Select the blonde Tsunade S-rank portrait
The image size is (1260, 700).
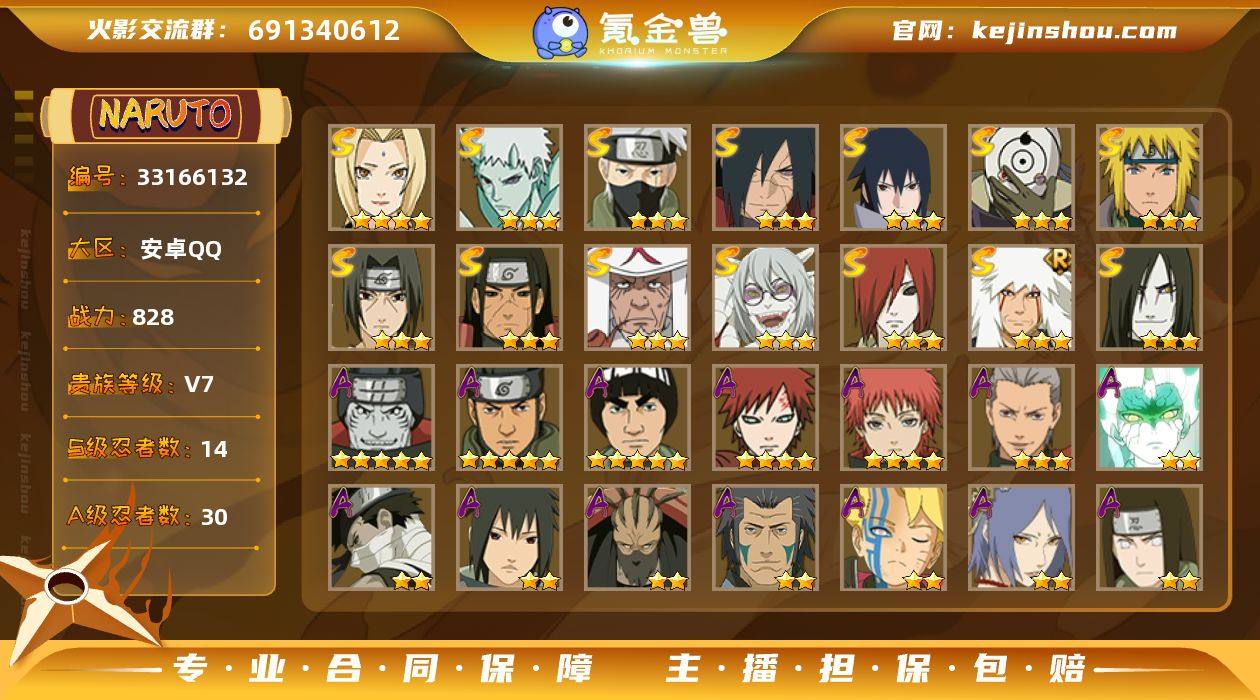tap(381, 178)
